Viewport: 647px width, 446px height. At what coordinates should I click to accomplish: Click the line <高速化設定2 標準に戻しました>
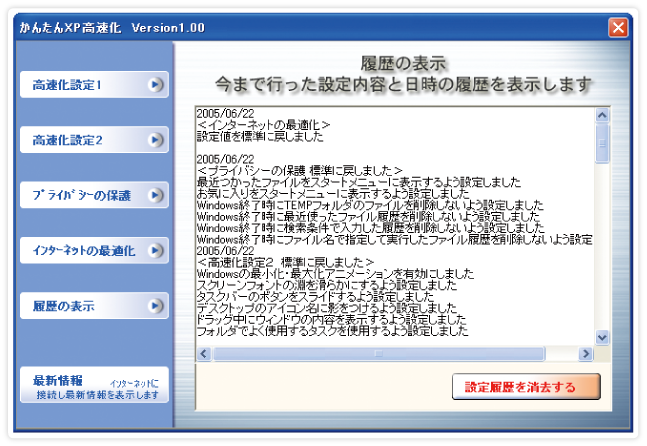tap(286, 262)
